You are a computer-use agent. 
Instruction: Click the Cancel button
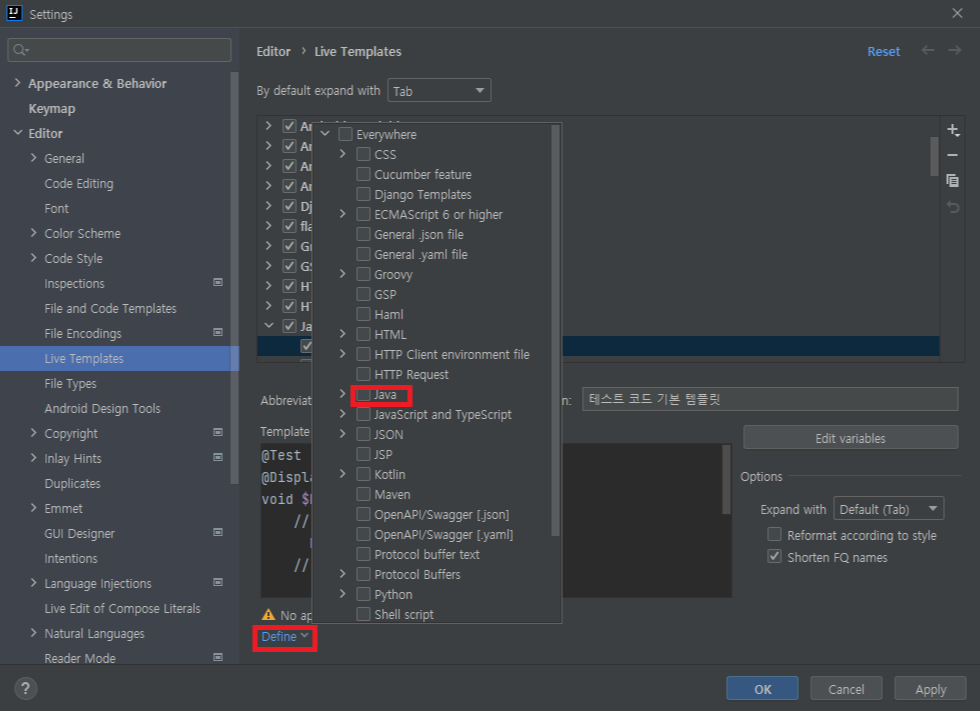point(846,689)
